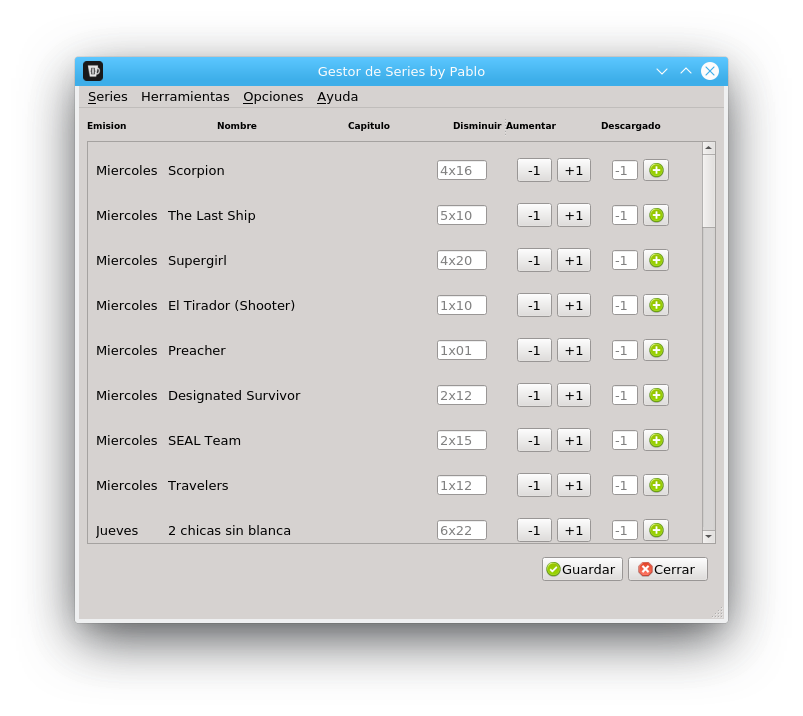
Task: Click Preacher Descargado field
Action: [625, 351]
